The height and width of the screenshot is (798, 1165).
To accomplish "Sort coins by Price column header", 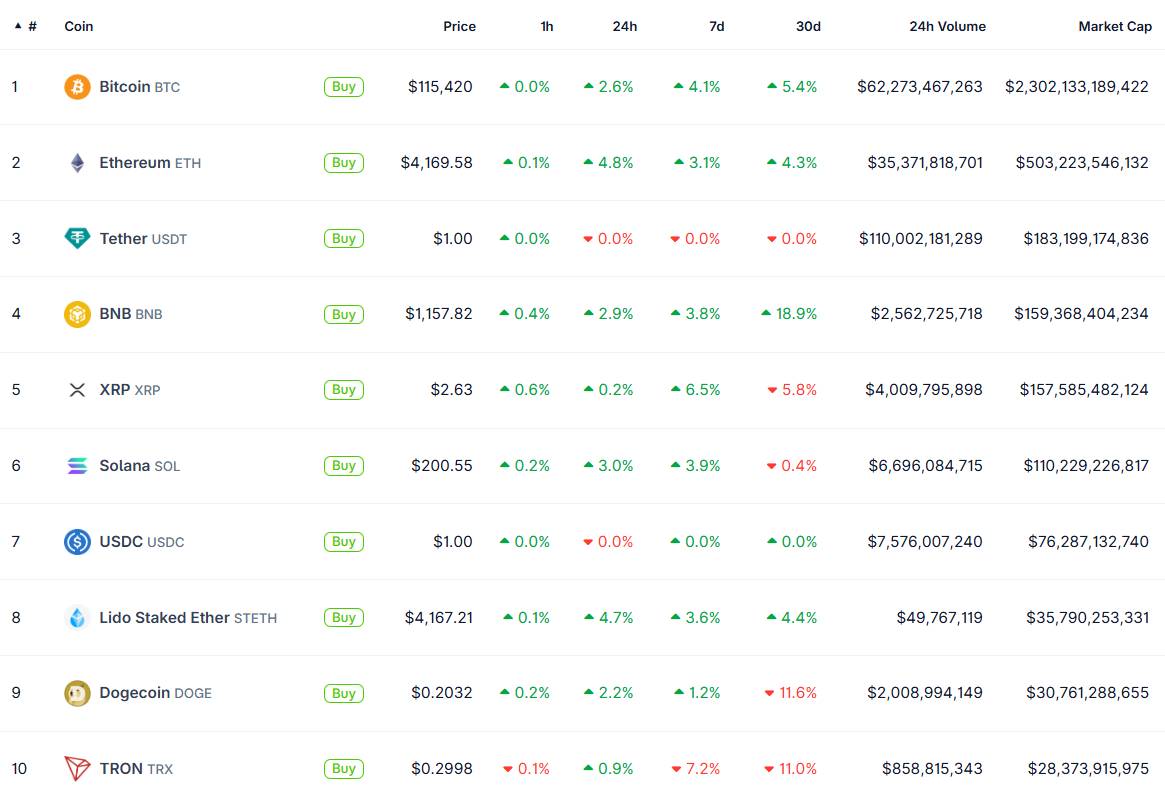I will 459,26.
